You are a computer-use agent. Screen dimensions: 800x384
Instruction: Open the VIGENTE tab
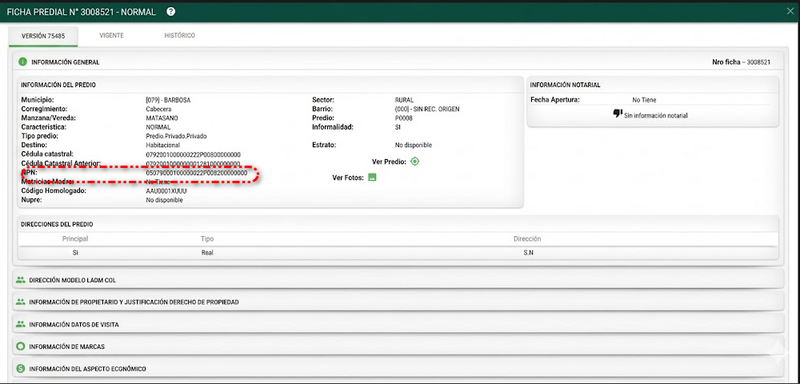[112, 36]
